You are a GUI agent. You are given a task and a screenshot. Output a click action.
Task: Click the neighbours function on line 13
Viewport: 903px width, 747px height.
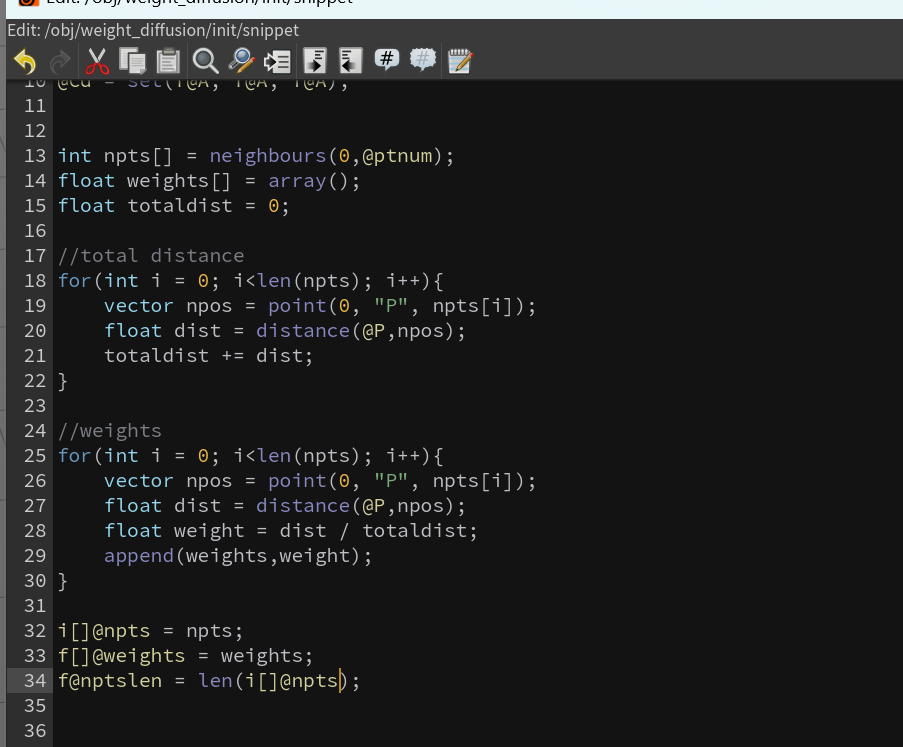tap(268, 156)
